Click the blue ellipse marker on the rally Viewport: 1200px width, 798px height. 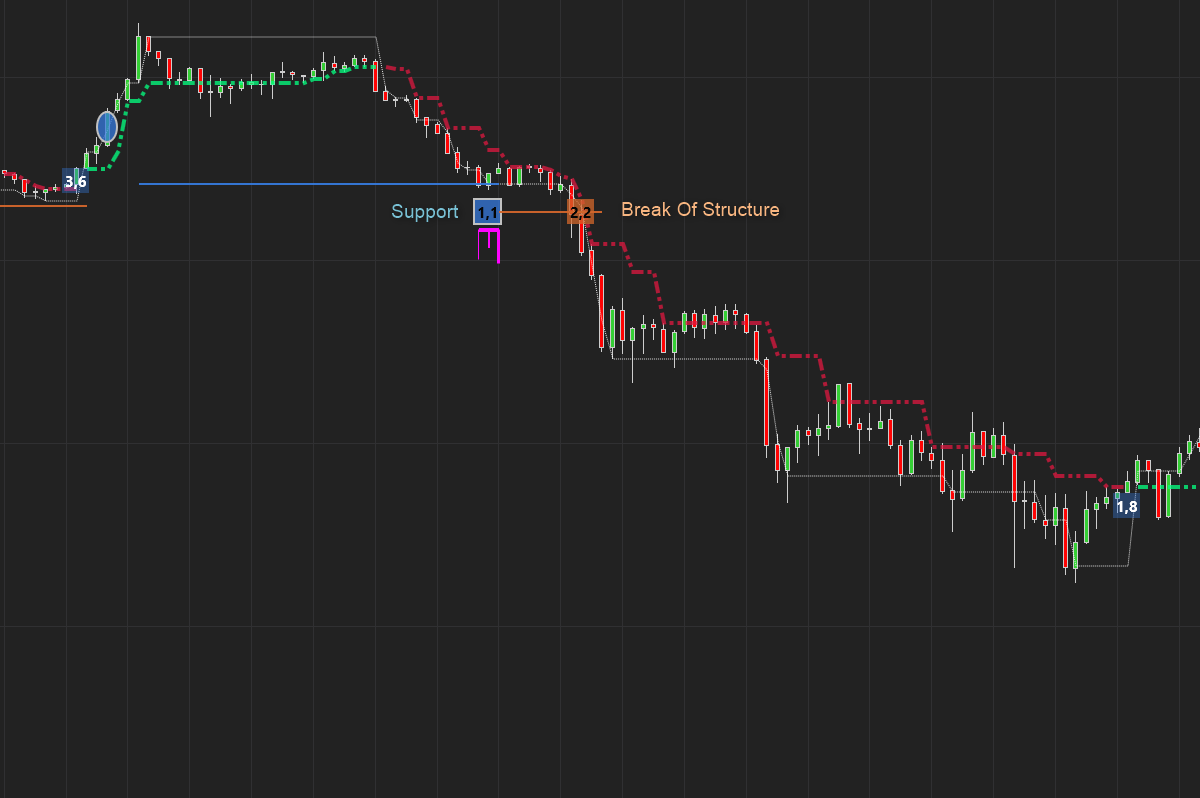[107, 127]
